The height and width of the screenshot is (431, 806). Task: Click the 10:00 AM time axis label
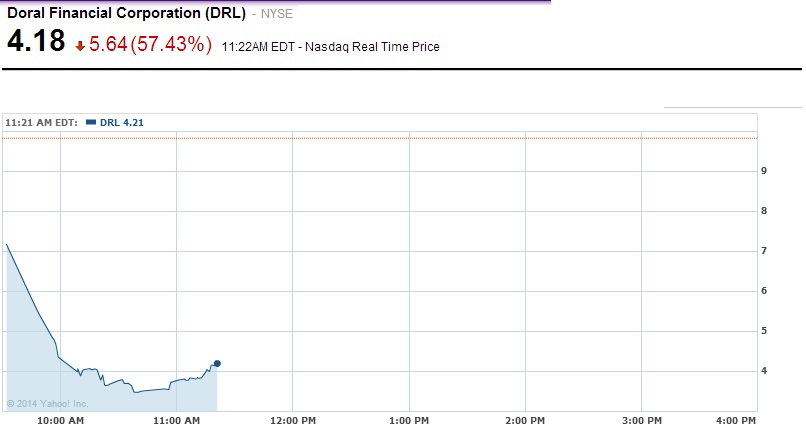tap(62, 420)
